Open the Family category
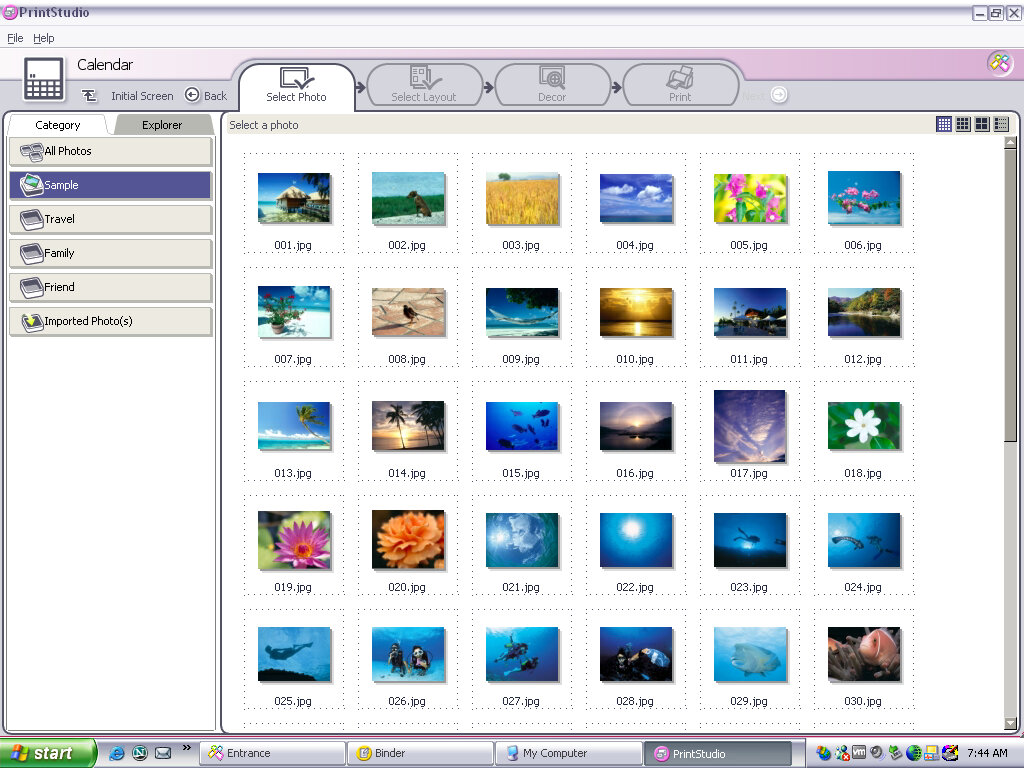Image resolution: width=1024 pixels, height=768 pixels. pyautogui.click(x=110, y=253)
